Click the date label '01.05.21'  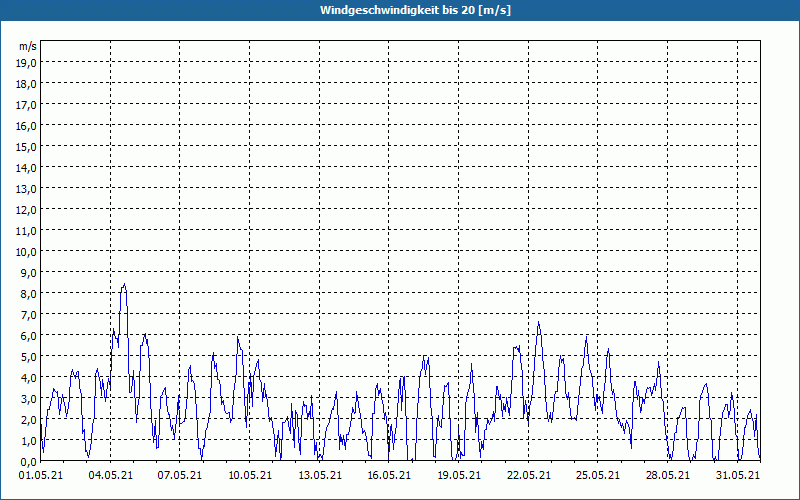[x=41, y=475]
